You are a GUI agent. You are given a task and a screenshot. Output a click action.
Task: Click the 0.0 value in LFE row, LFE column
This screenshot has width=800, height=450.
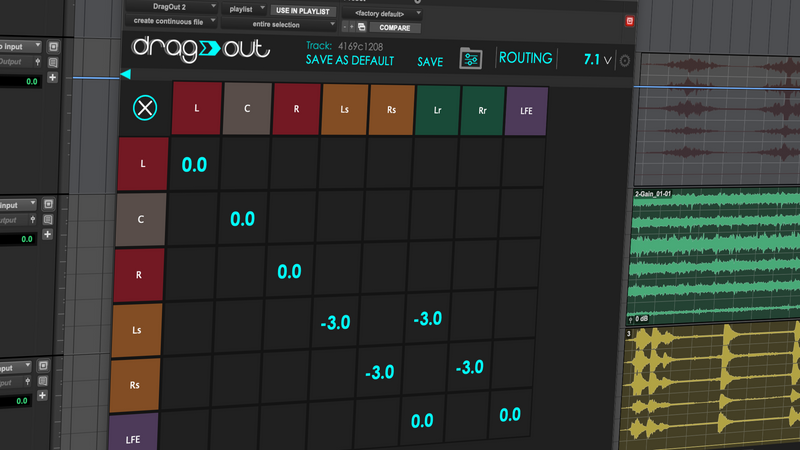(510, 415)
